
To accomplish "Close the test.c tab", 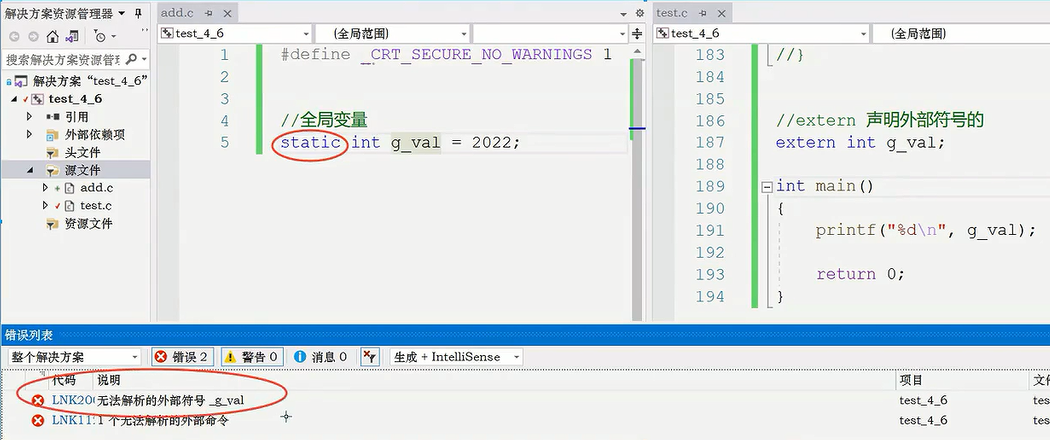I will pyautogui.click(x=721, y=13).
